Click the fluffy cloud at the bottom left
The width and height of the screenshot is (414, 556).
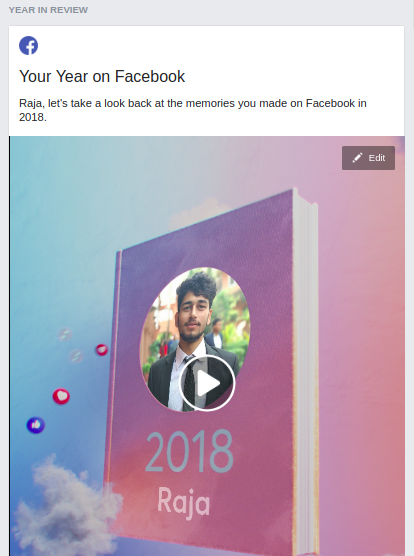pyautogui.click(x=66, y=509)
